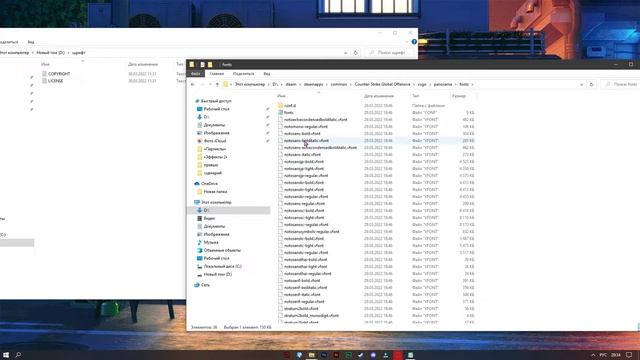Select Новая папка under OneDrive
640x360 pixels.
tap(215, 191)
